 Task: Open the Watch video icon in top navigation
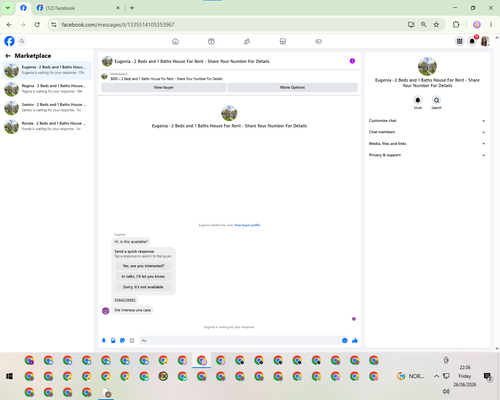click(211, 41)
